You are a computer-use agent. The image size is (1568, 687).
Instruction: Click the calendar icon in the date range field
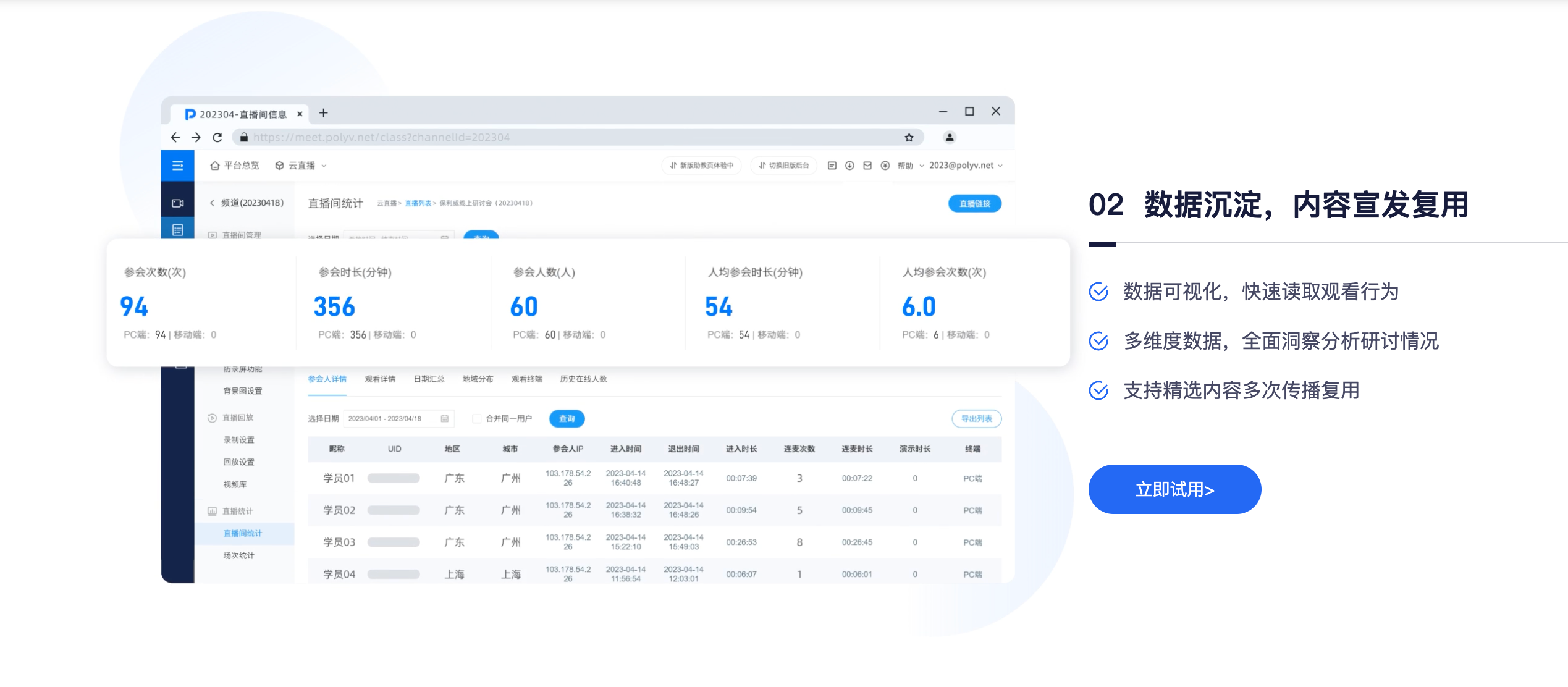pos(444,419)
